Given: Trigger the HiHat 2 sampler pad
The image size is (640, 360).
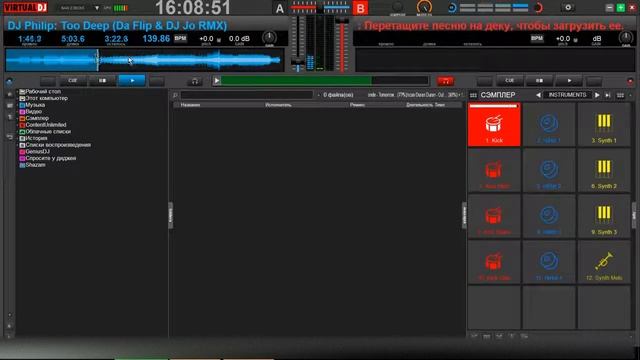Looking at the screenshot, I should pyautogui.click(x=549, y=170).
